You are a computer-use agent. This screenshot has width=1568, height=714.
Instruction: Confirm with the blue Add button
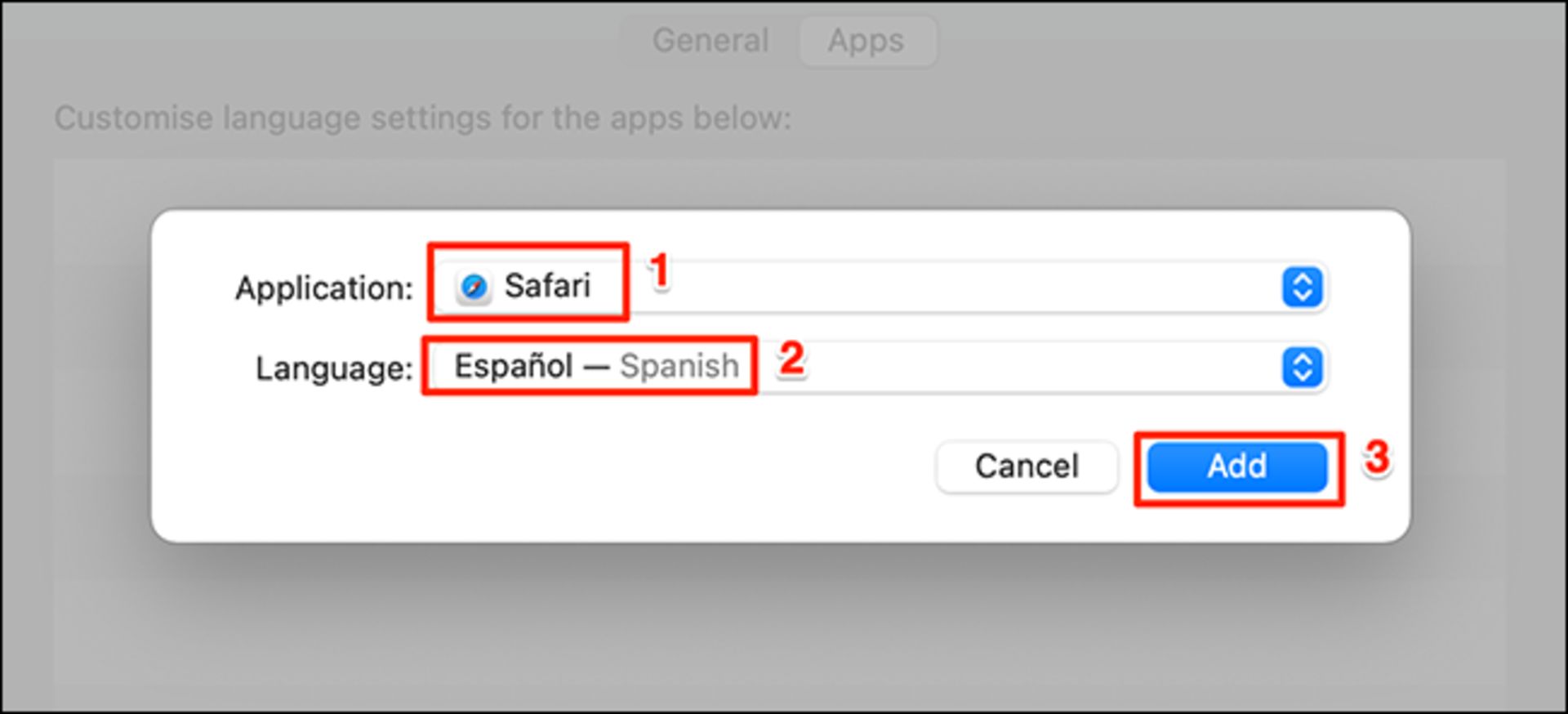tap(1237, 466)
